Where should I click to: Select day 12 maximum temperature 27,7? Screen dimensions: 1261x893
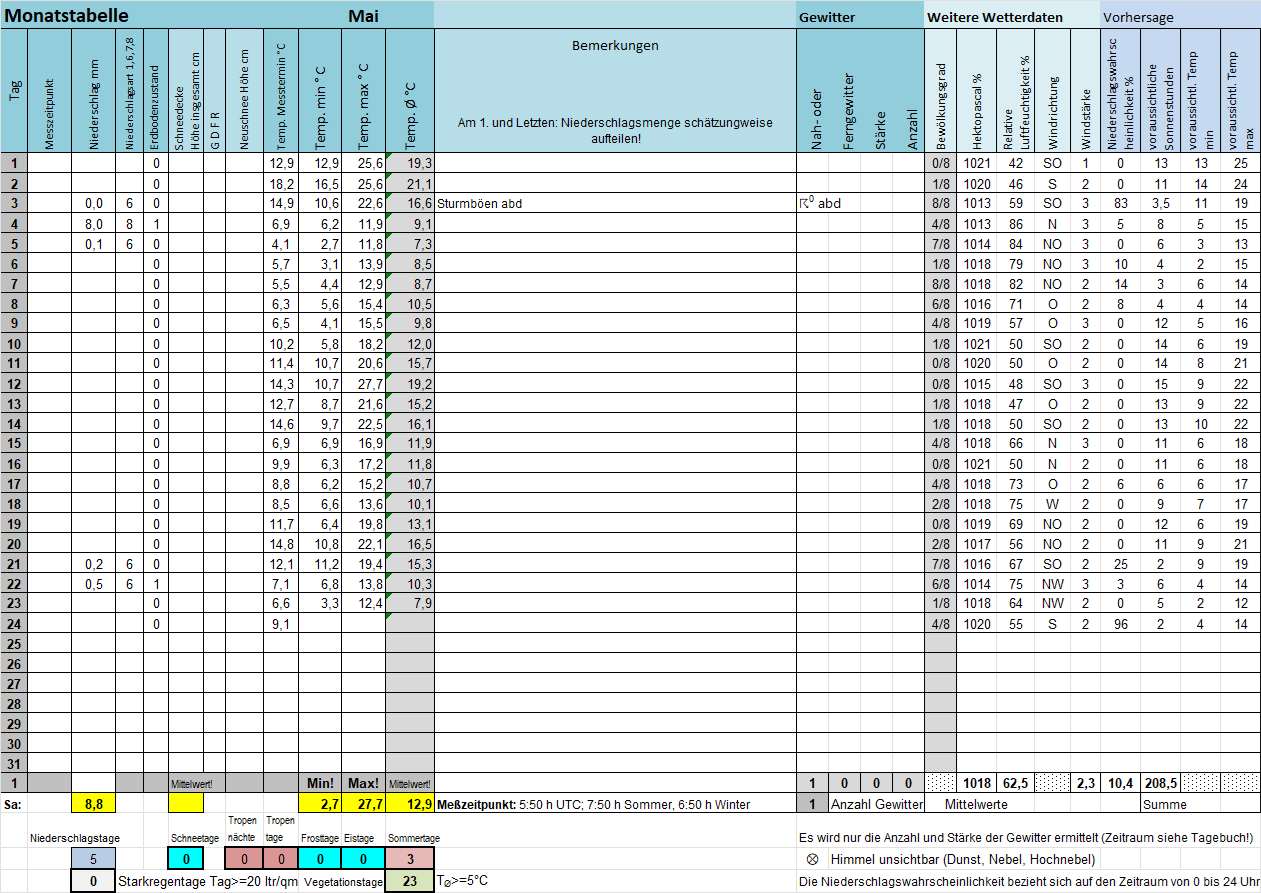363,383
